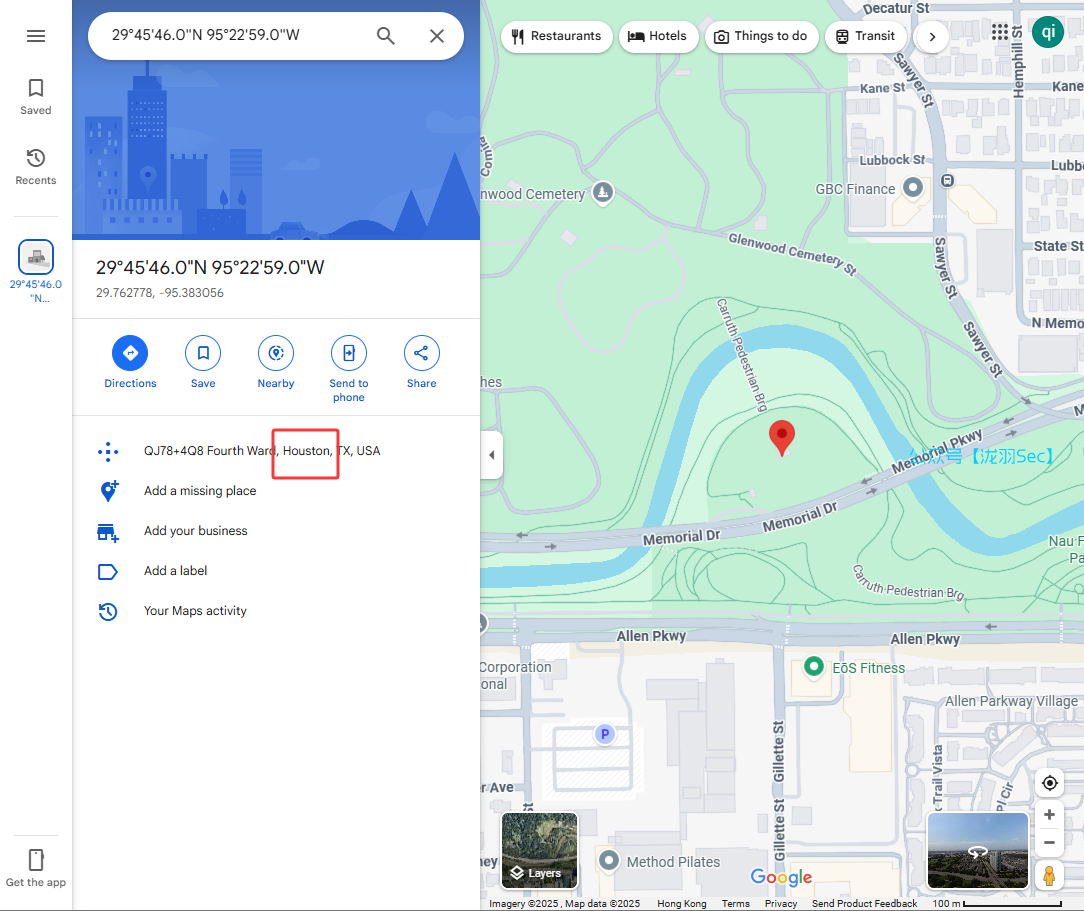This screenshot has width=1084, height=911.
Task: Filter map by Restaurants chip
Action: (556, 37)
